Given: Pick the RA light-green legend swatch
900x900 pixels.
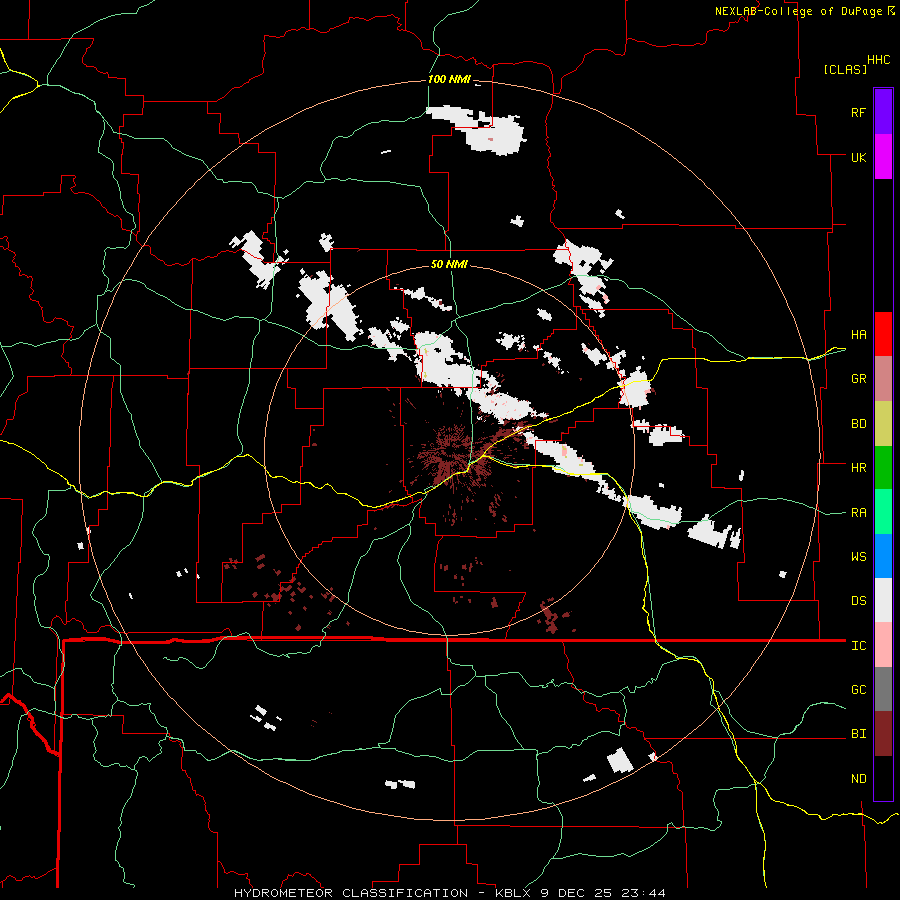Looking at the screenshot, I should (883, 512).
